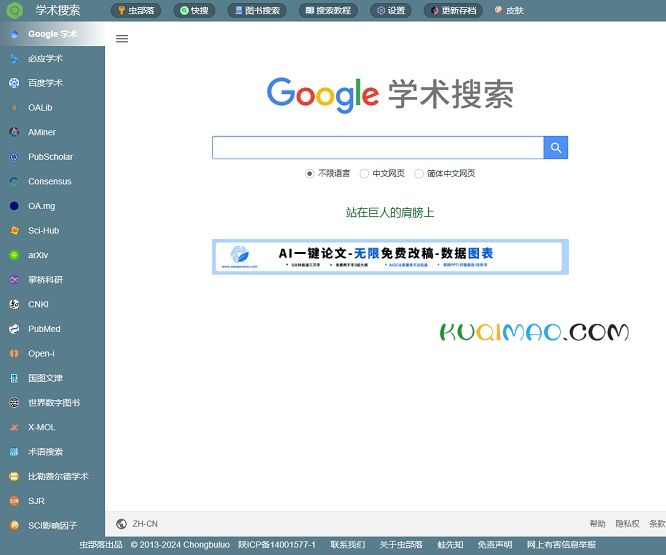Select the 简体中文网页 radio option
The image size is (666, 555).
coord(419,173)
